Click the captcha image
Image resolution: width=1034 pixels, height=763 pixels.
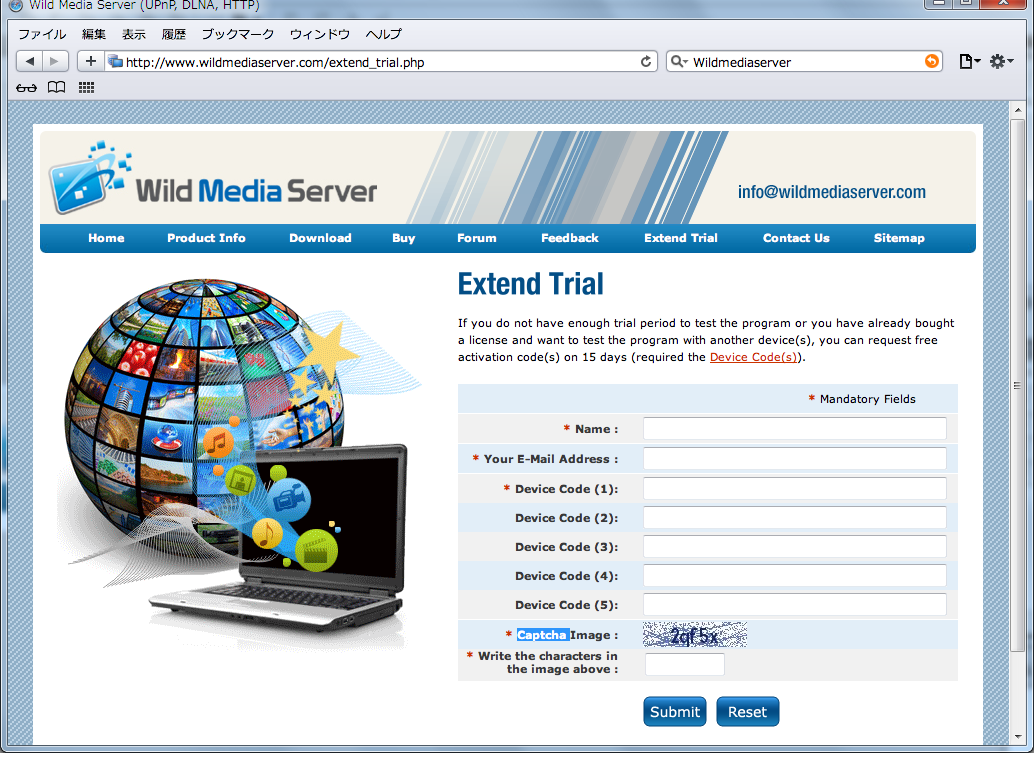coord(695,634)
